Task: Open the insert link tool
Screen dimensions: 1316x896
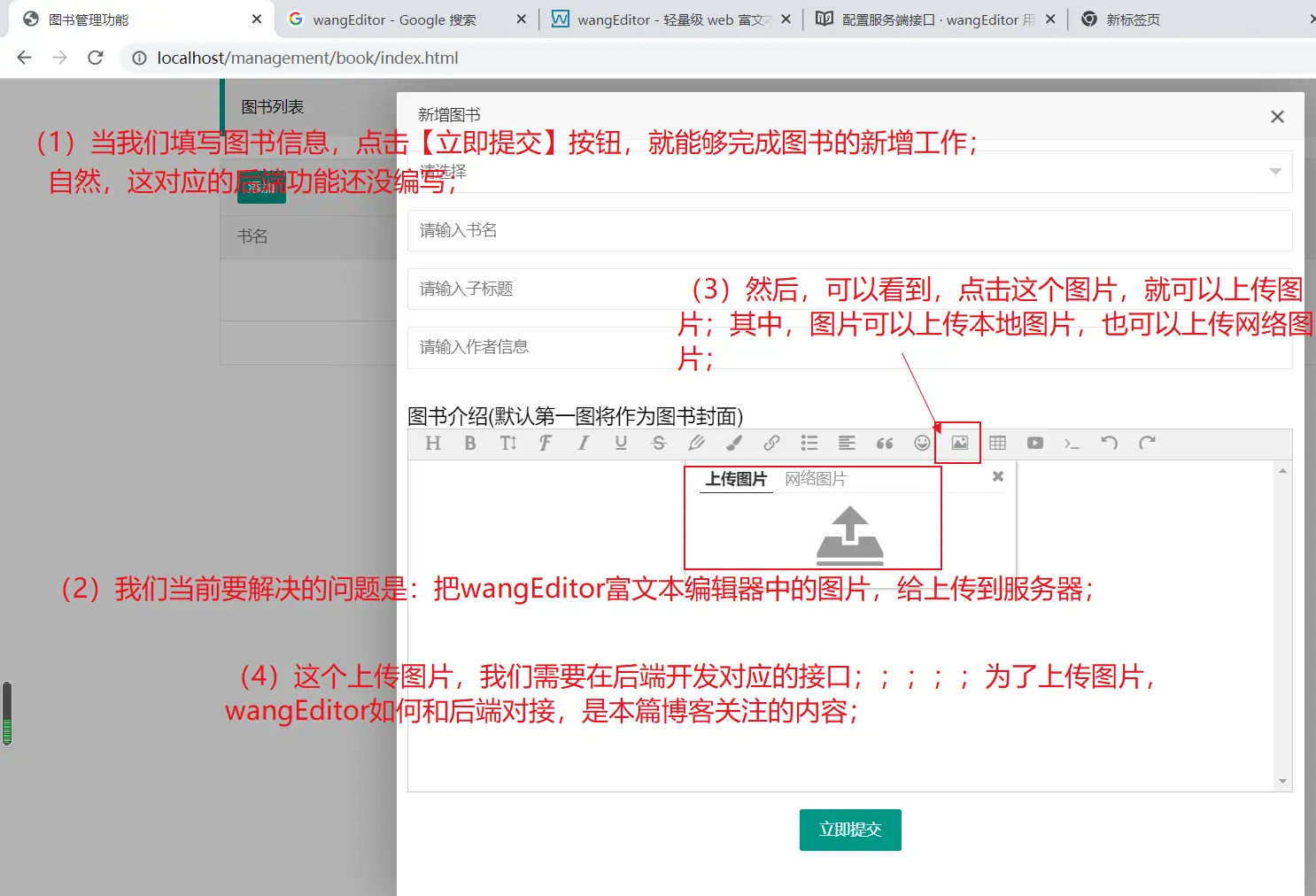Action: tap(771, 443)
